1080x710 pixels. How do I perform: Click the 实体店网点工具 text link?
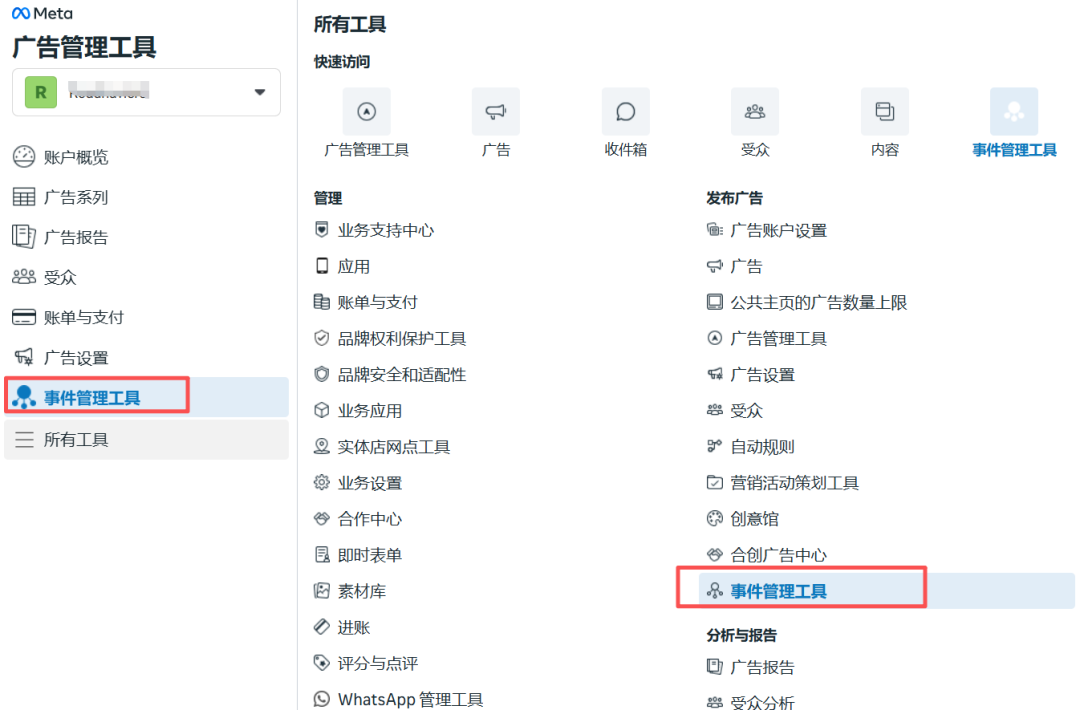(x=394, y=447)
